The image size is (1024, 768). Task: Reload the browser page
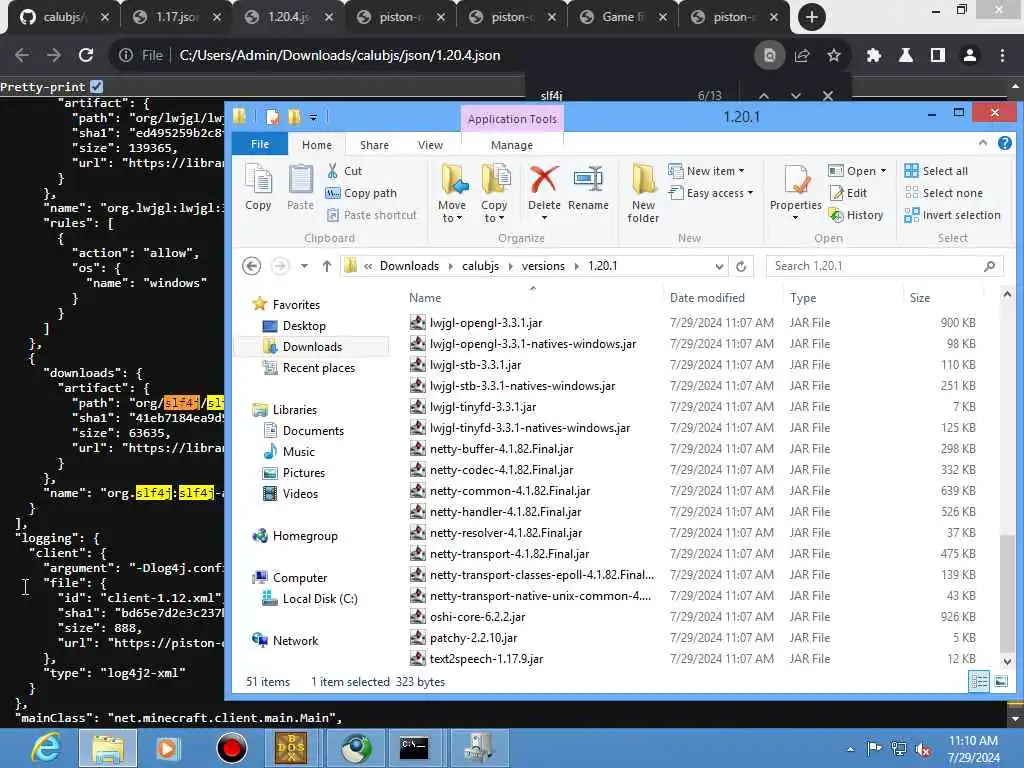[86, 56]
